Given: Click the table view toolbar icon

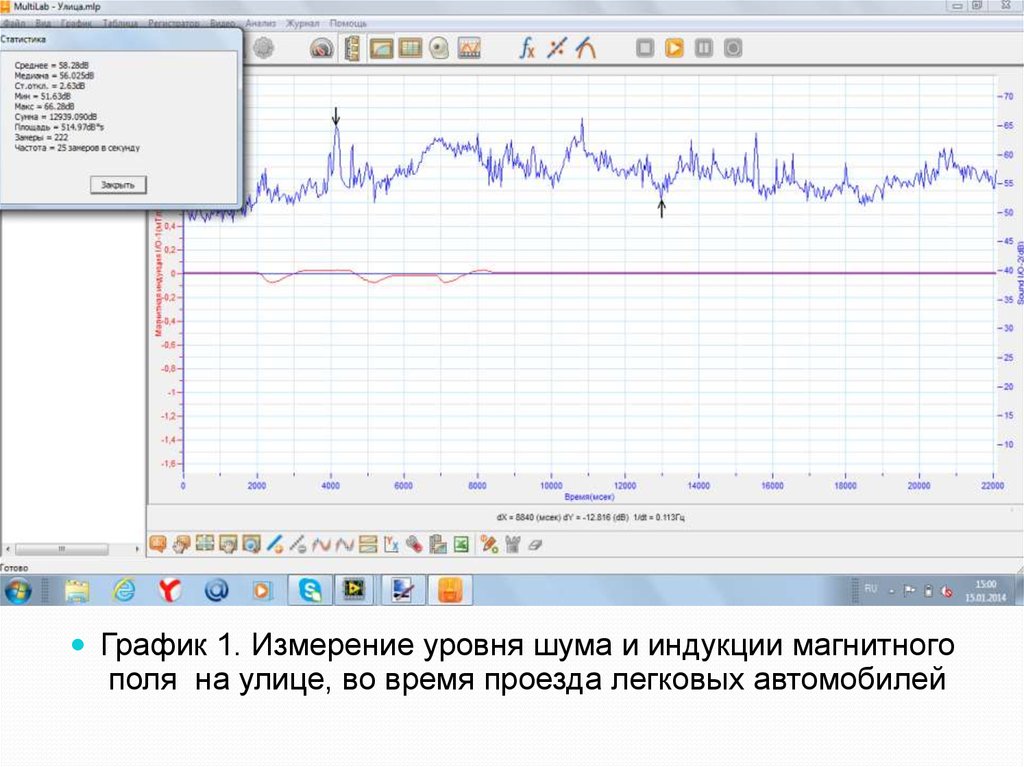Looking at the screenshot, I should pyautogui.click(x=410, y=47).
